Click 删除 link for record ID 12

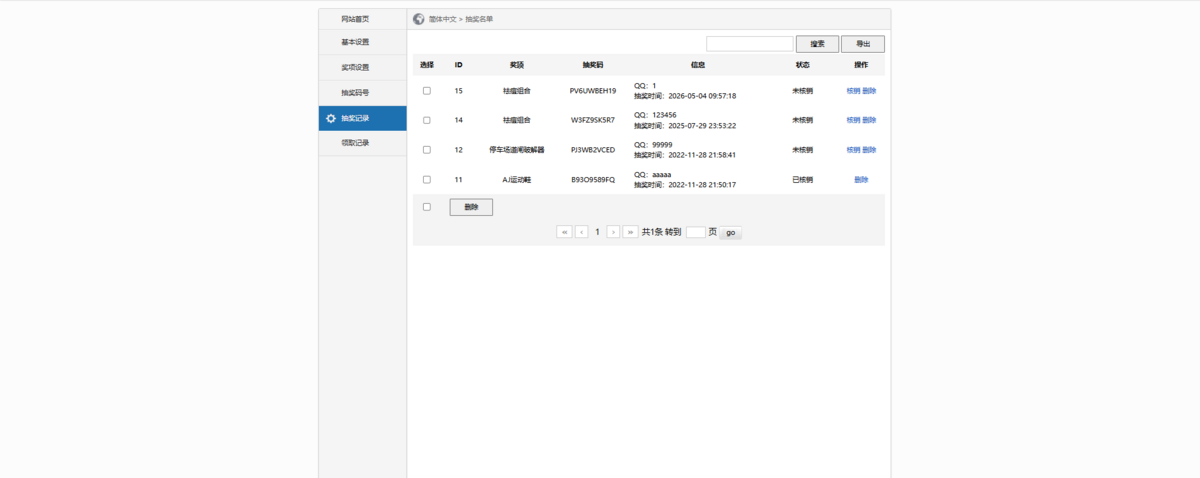click(869, 150)
